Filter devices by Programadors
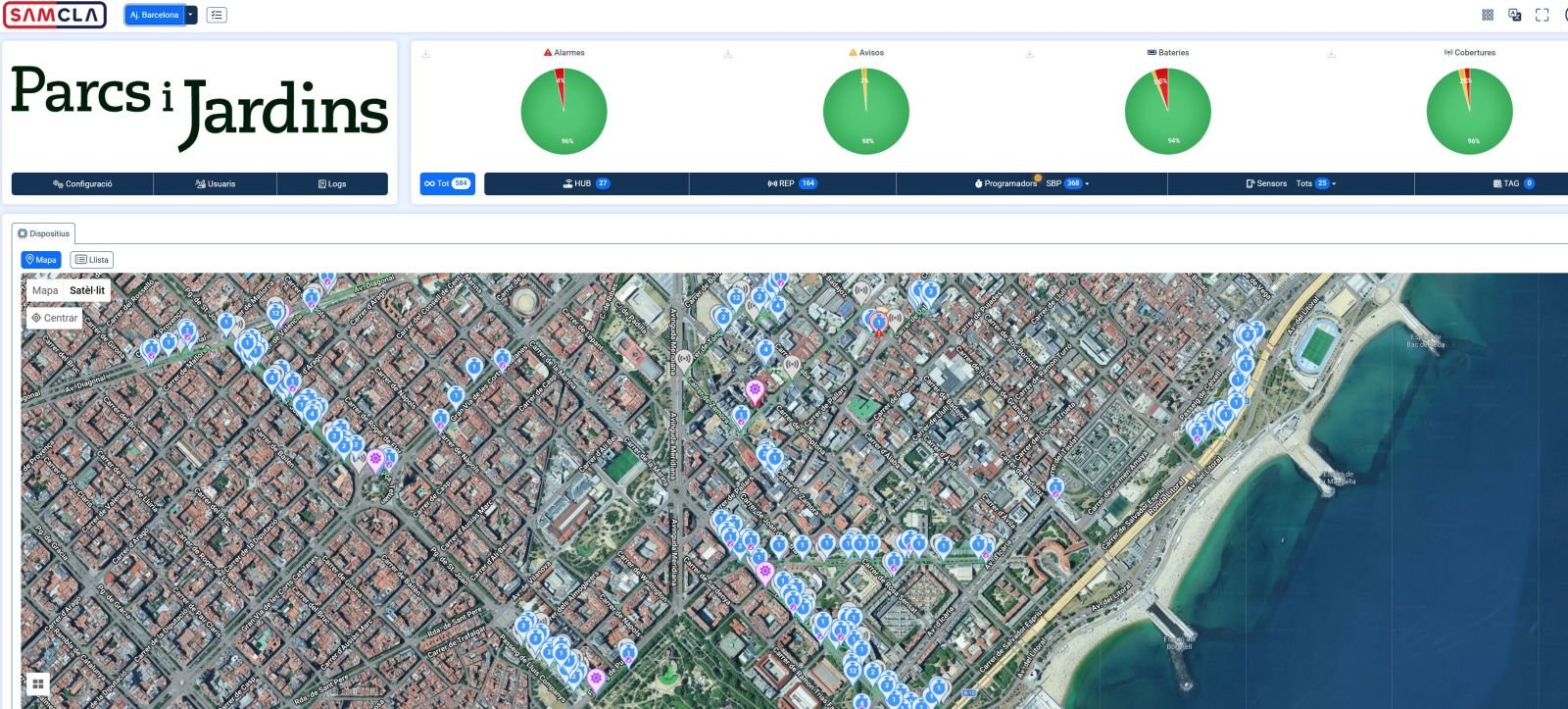 point(1004,183)
